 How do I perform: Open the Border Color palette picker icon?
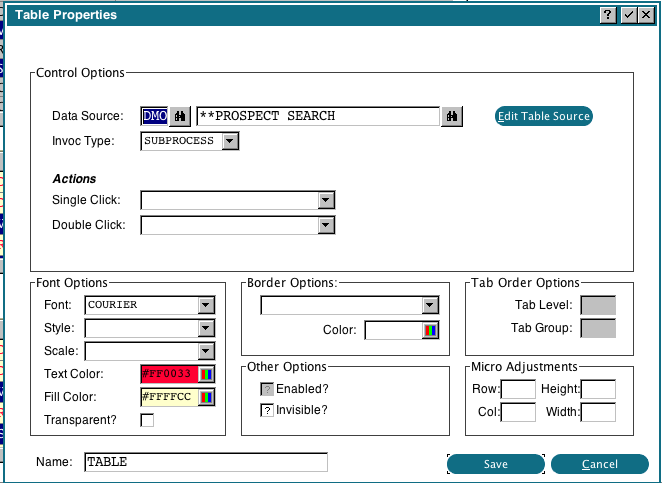(x=431, y=330)
